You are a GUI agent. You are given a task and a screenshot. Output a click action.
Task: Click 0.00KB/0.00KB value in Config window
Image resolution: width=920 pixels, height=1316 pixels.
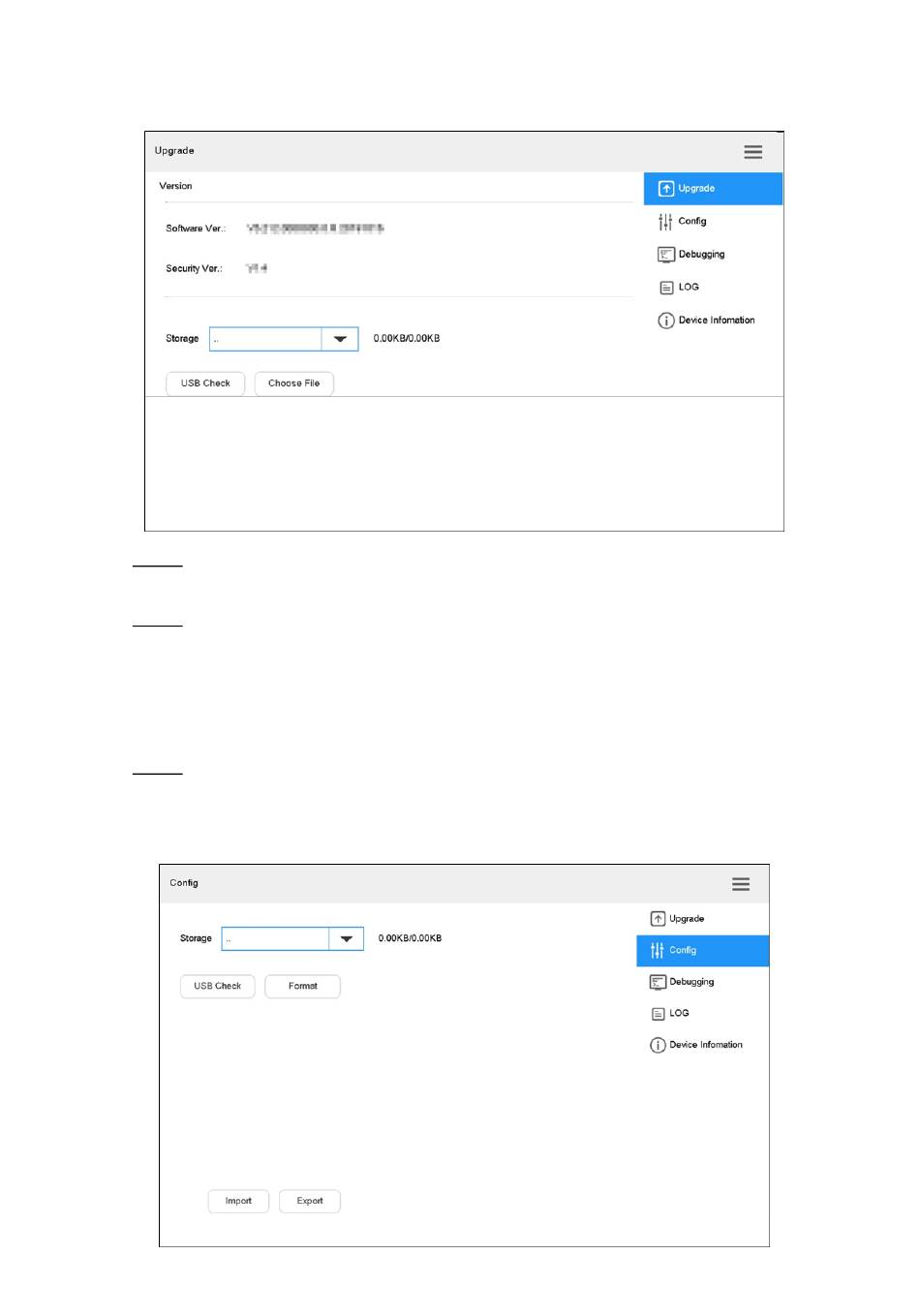[410, 939]
